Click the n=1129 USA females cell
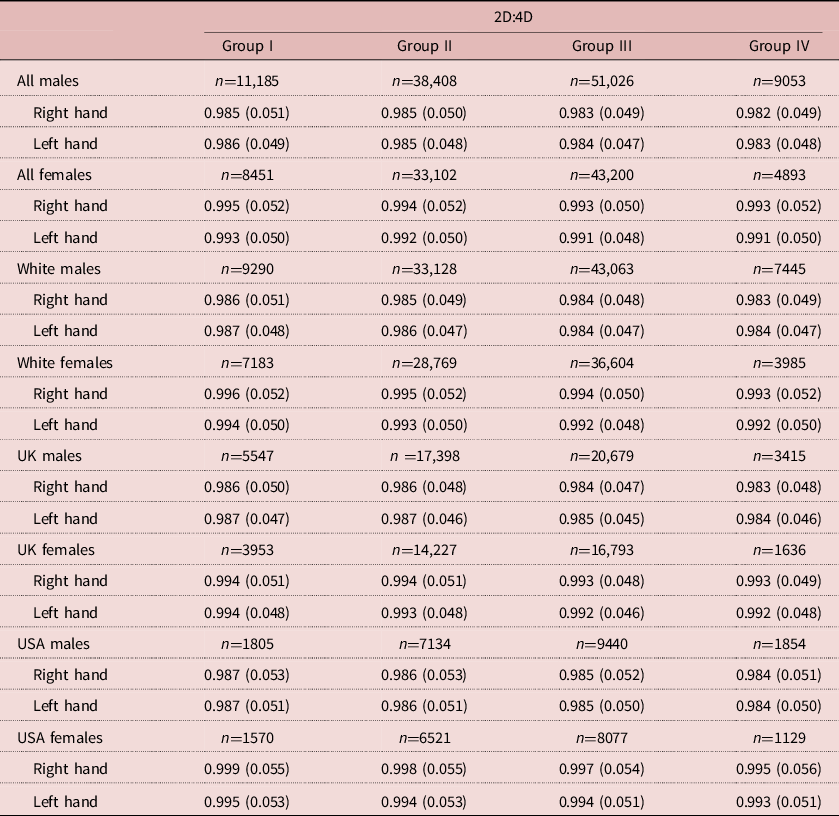 (x=778, y=738)
